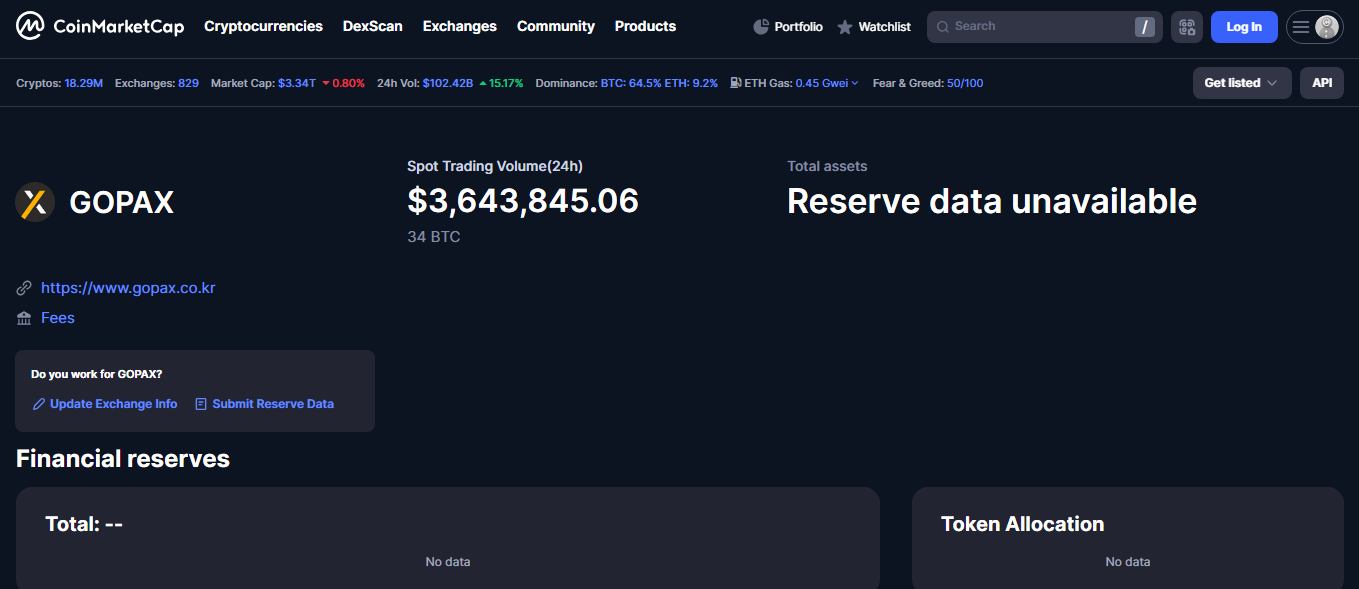1359x589 pixels.
Task: Click Do you work for GOPAX? text
Action: coord(97,374)
